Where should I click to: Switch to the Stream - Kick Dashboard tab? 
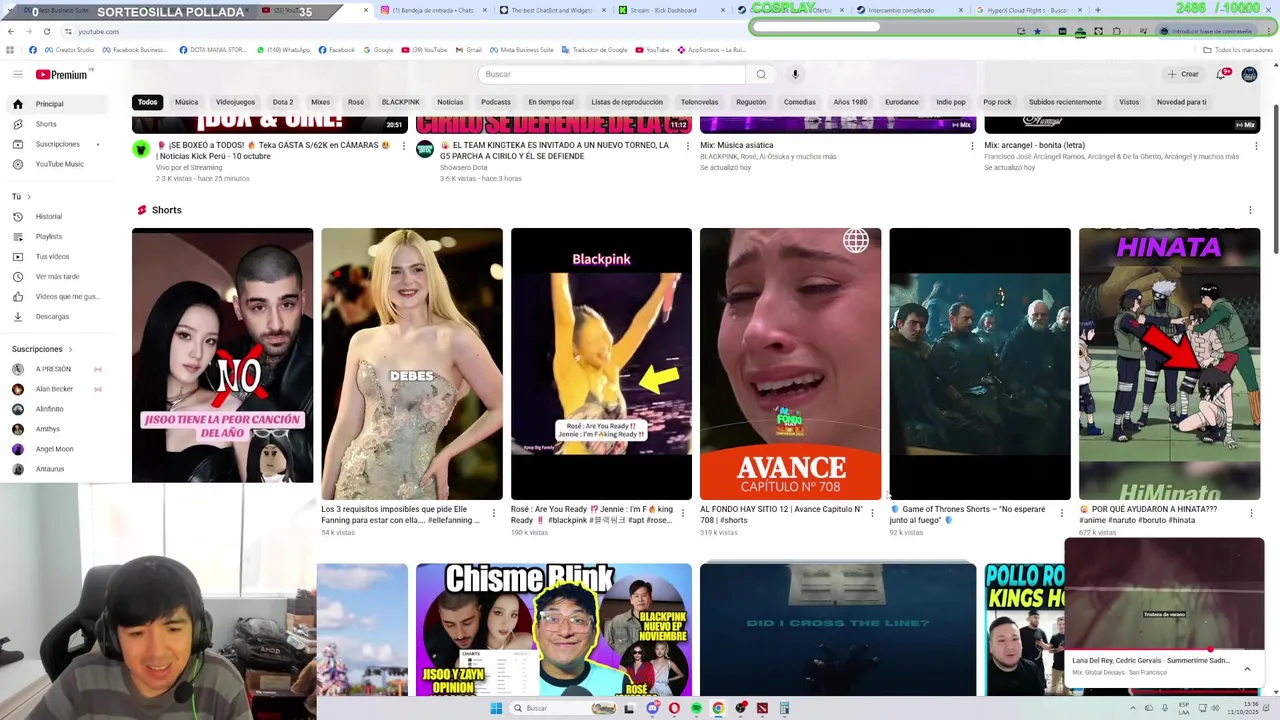tap(664, 10)
